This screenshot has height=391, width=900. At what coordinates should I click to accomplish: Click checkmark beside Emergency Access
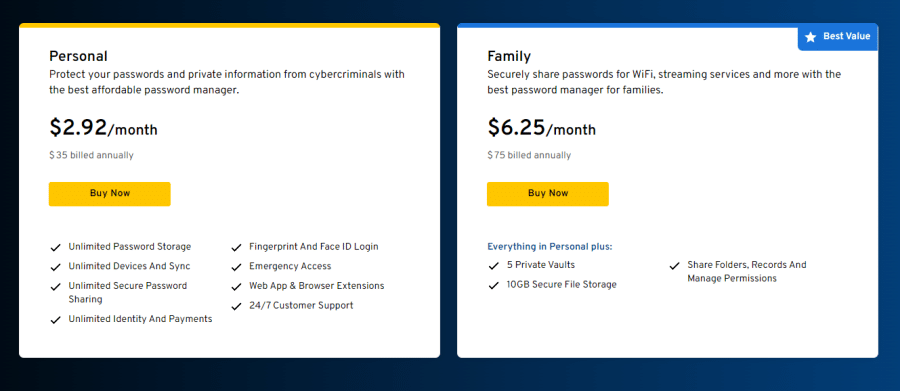pyautogui.click(x=236, y=268)
